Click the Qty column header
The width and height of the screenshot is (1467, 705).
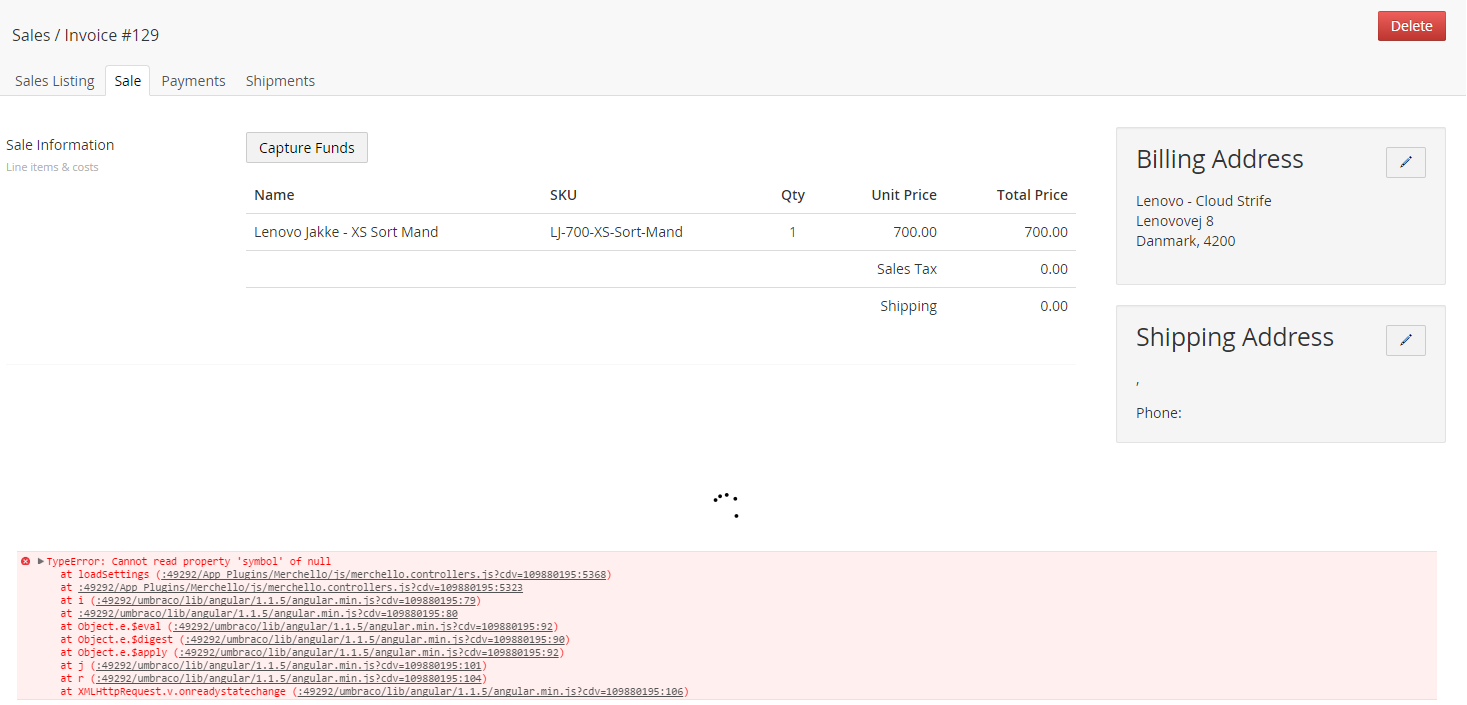click(793, 195)
